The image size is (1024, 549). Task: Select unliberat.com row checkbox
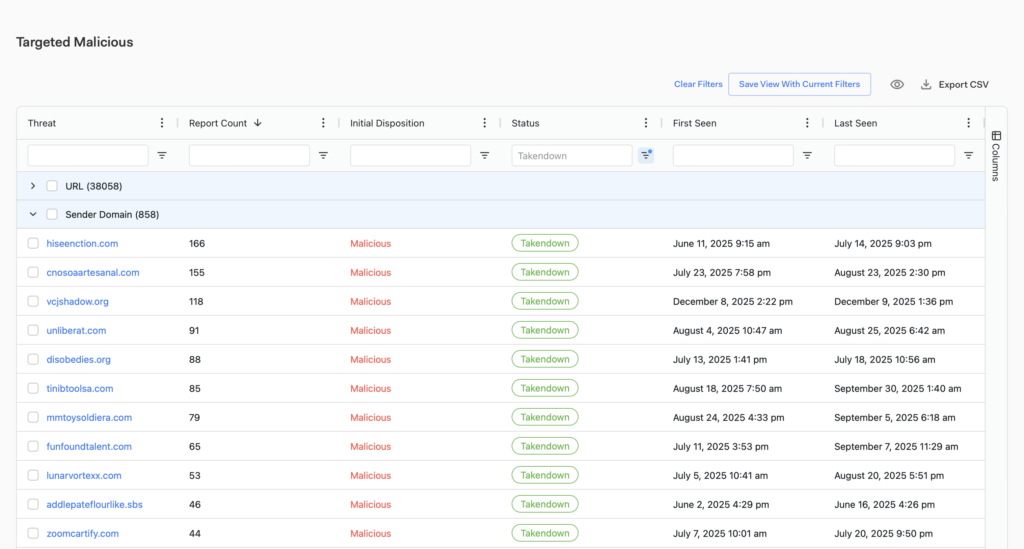click(33, 330)
